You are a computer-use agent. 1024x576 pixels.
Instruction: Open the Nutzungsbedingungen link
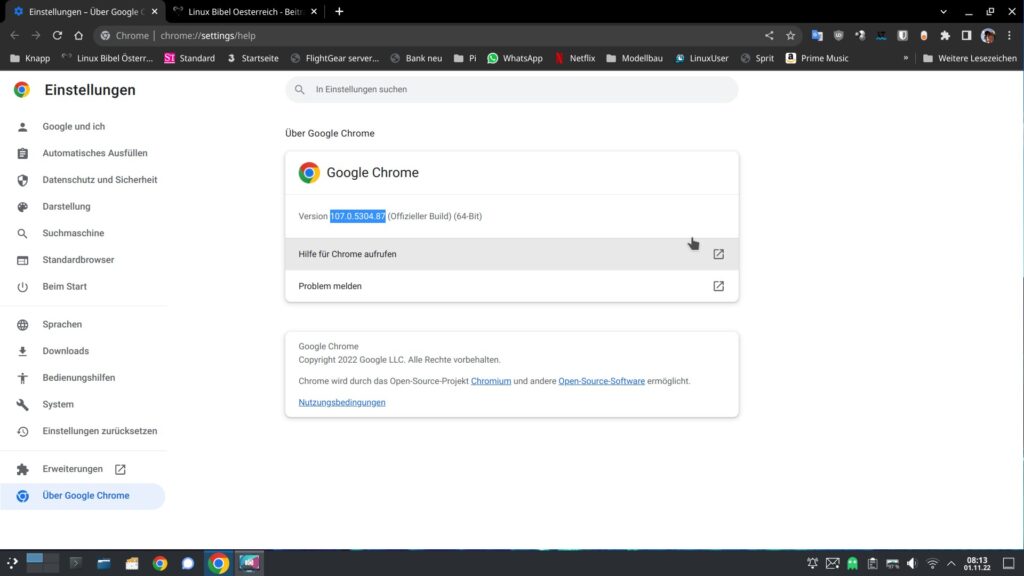pos(342,403)
